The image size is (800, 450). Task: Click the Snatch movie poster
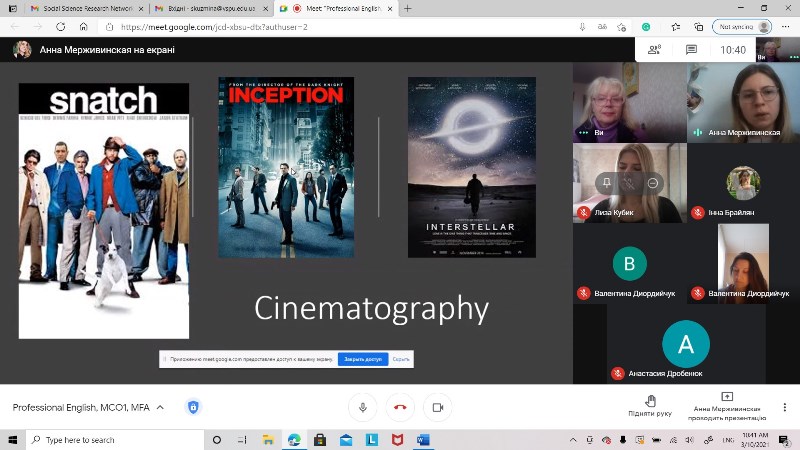104,211
